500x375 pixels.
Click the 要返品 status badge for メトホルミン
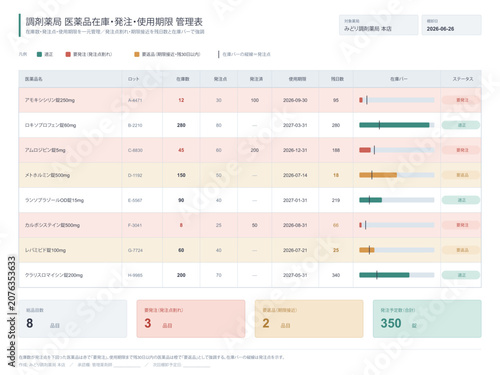461,175
